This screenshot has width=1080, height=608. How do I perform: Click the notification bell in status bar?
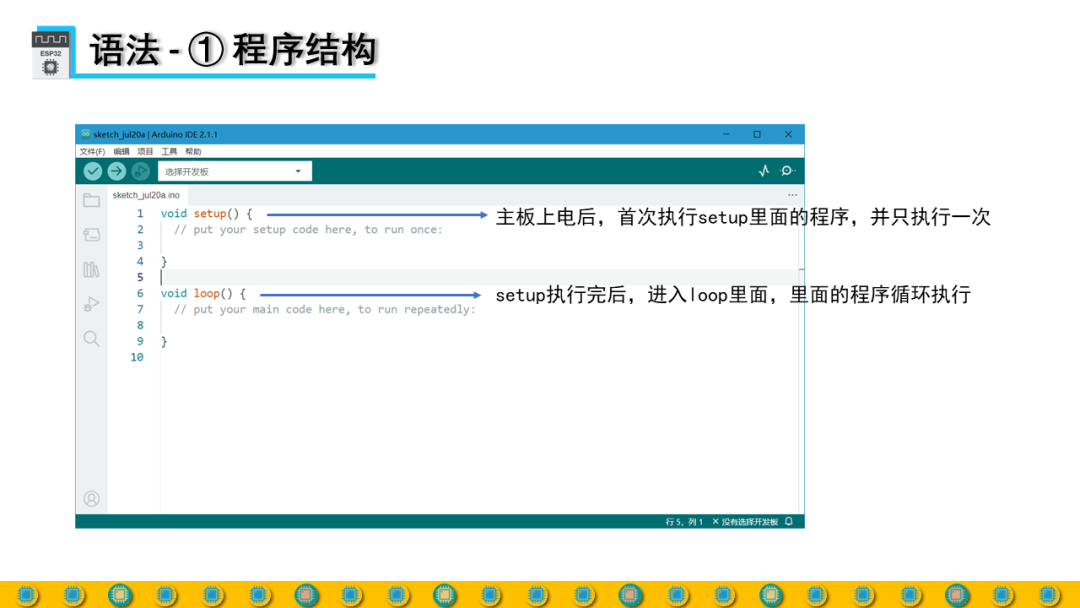pos(789,522)
